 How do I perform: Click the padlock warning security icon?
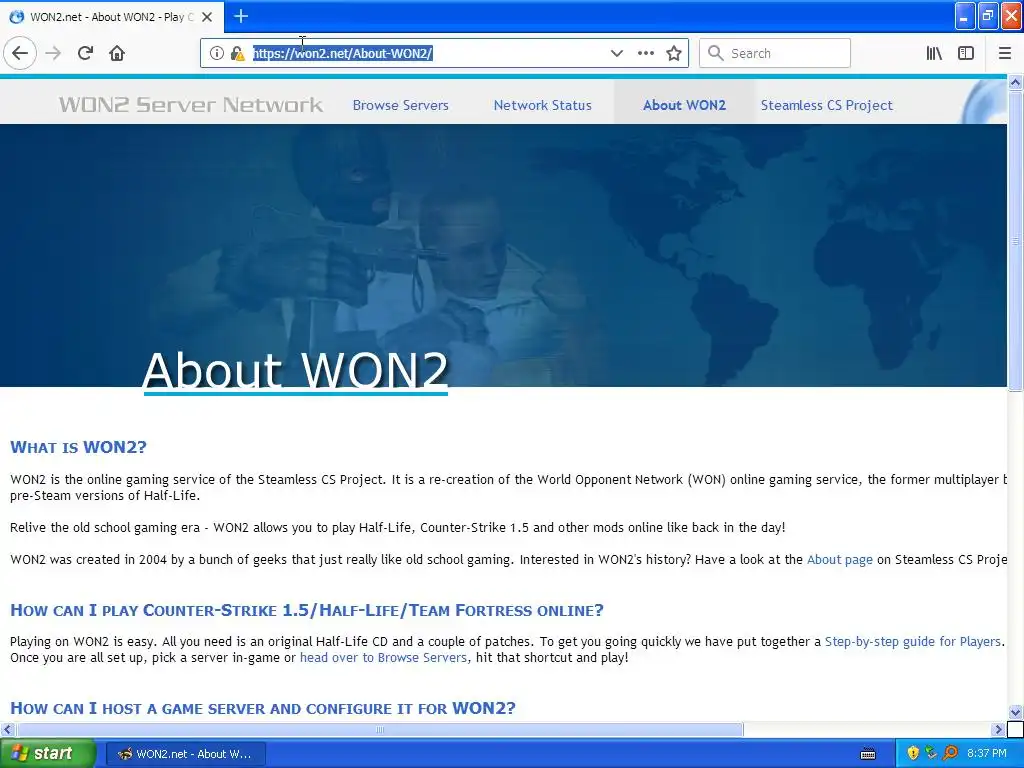tap(237, 53)
